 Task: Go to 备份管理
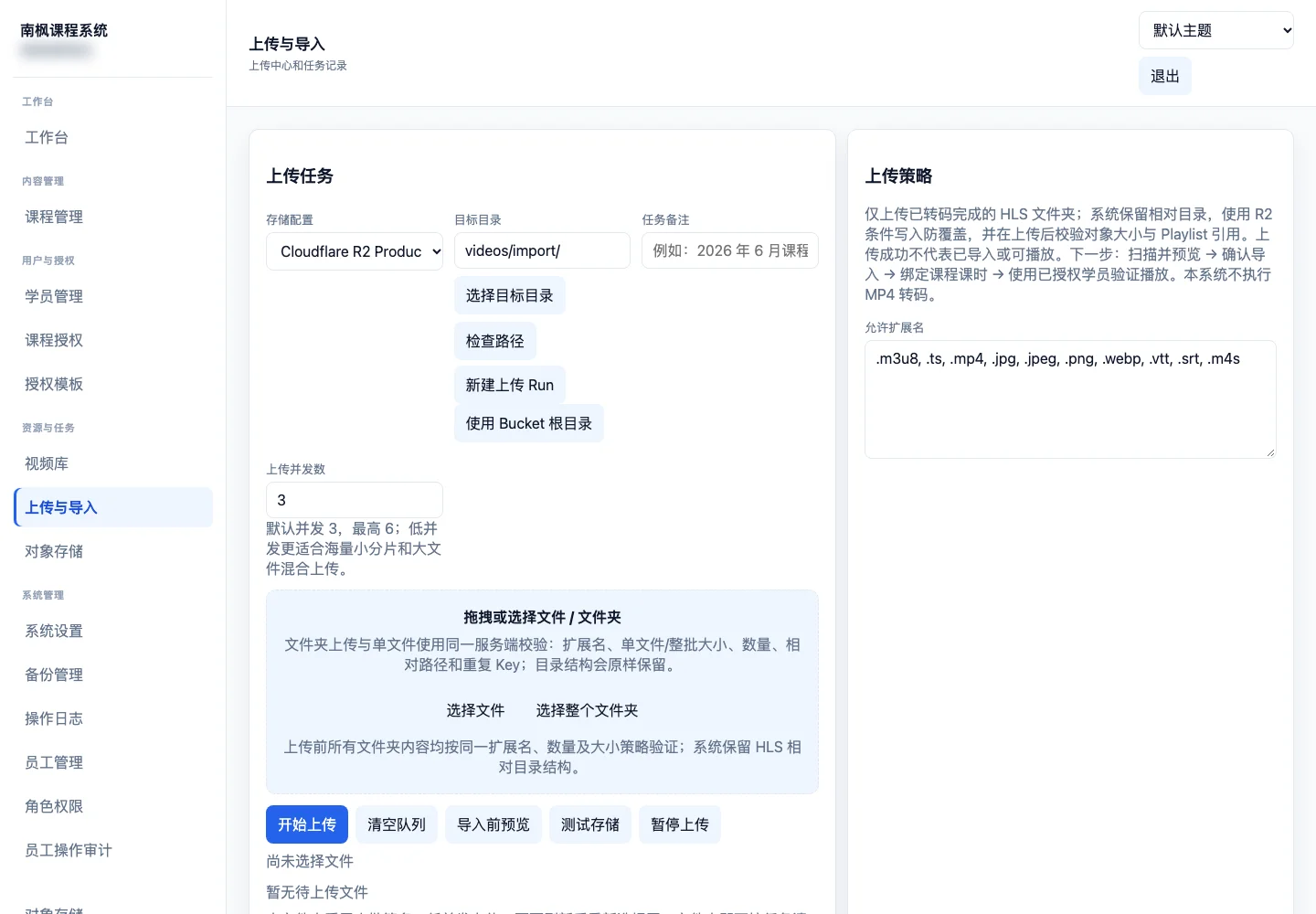113,675
